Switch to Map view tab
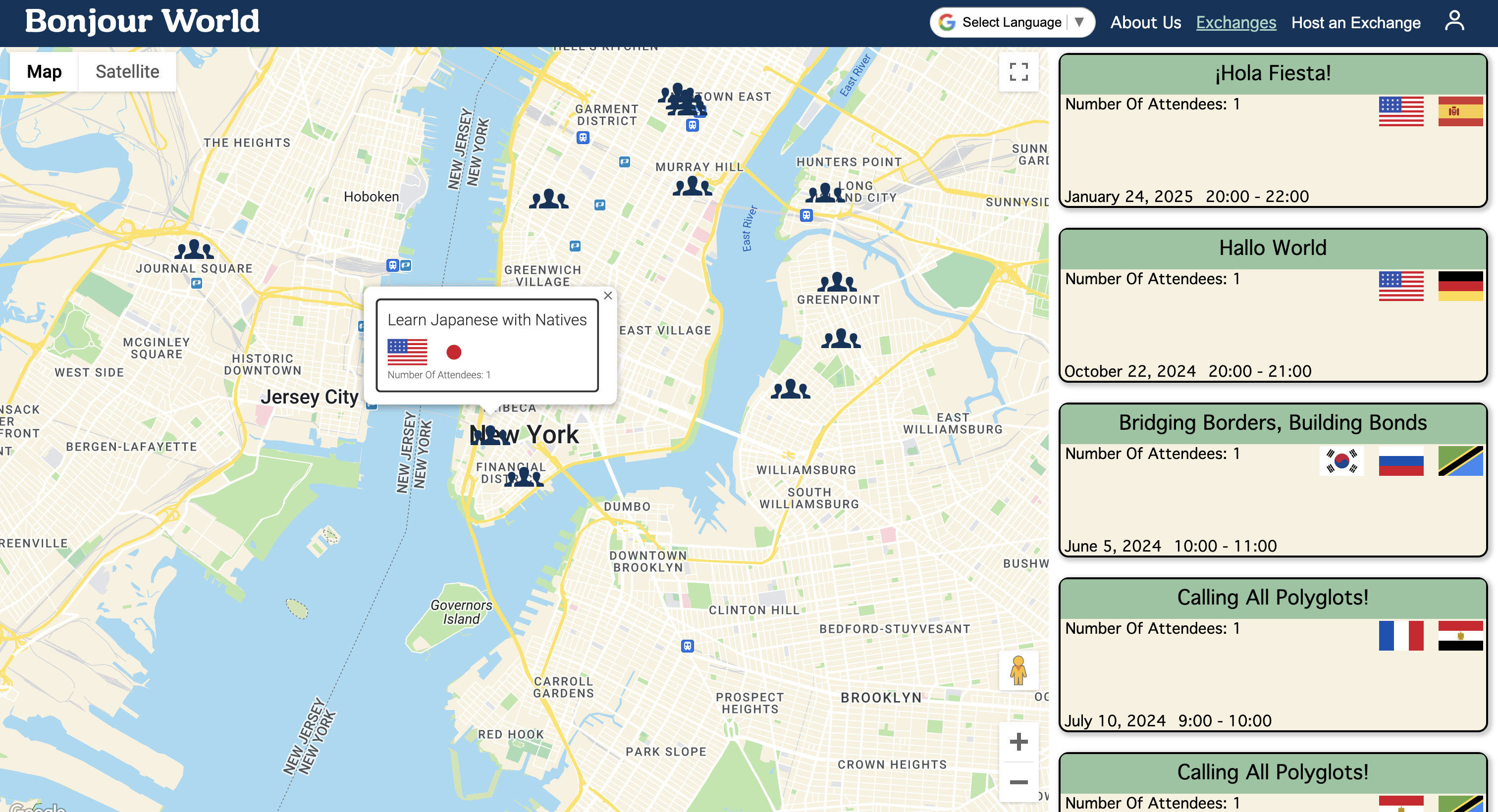Image resolution: width=1498 pixels, height=812 pixels. click(44, 71)
